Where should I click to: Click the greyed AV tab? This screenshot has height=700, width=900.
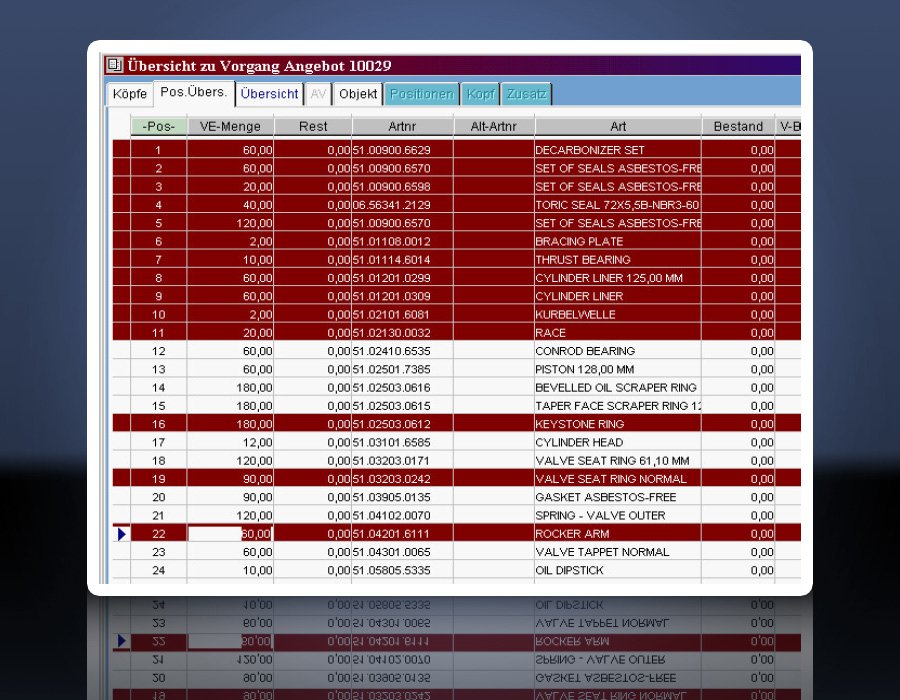[319, 94]
